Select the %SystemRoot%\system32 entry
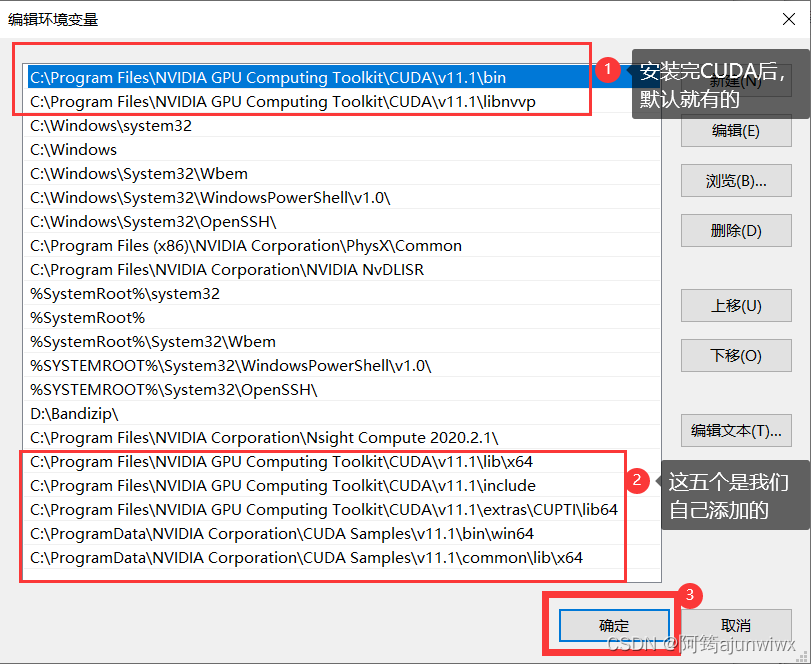Screen dimensions: 811x664 click(341, 294)
